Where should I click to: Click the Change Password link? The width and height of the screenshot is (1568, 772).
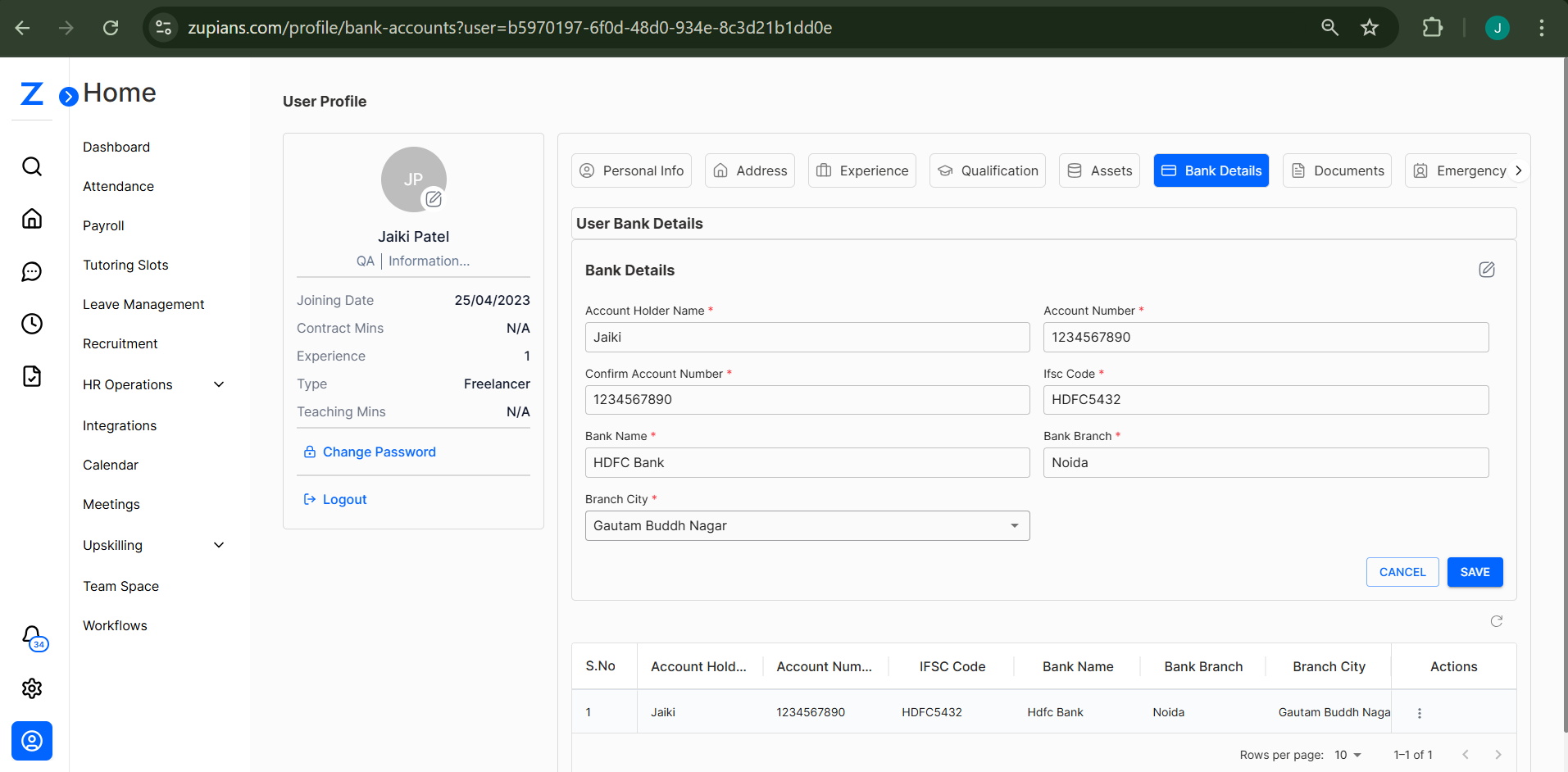click(x=379, y=452)
